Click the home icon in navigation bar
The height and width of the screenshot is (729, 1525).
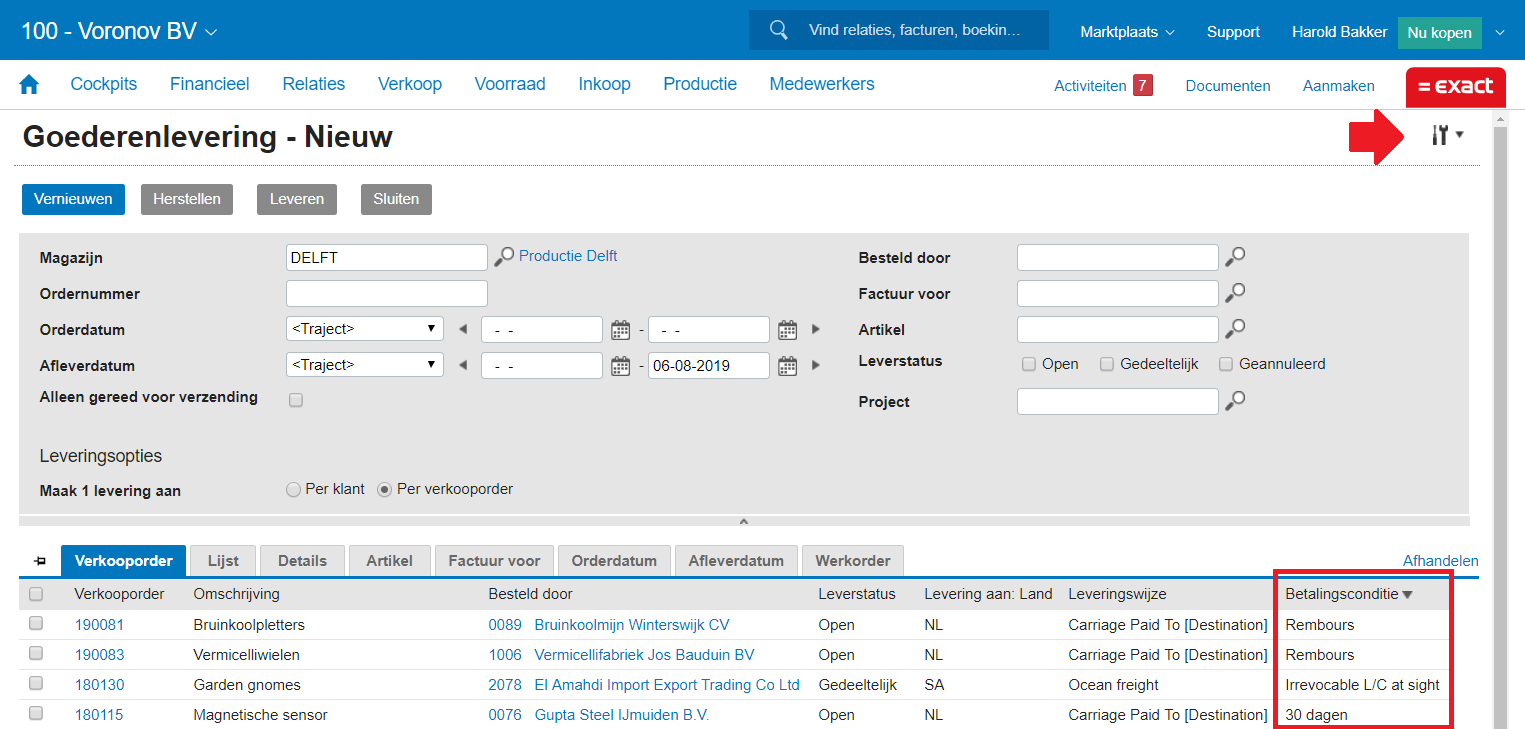tap(29, 85)
